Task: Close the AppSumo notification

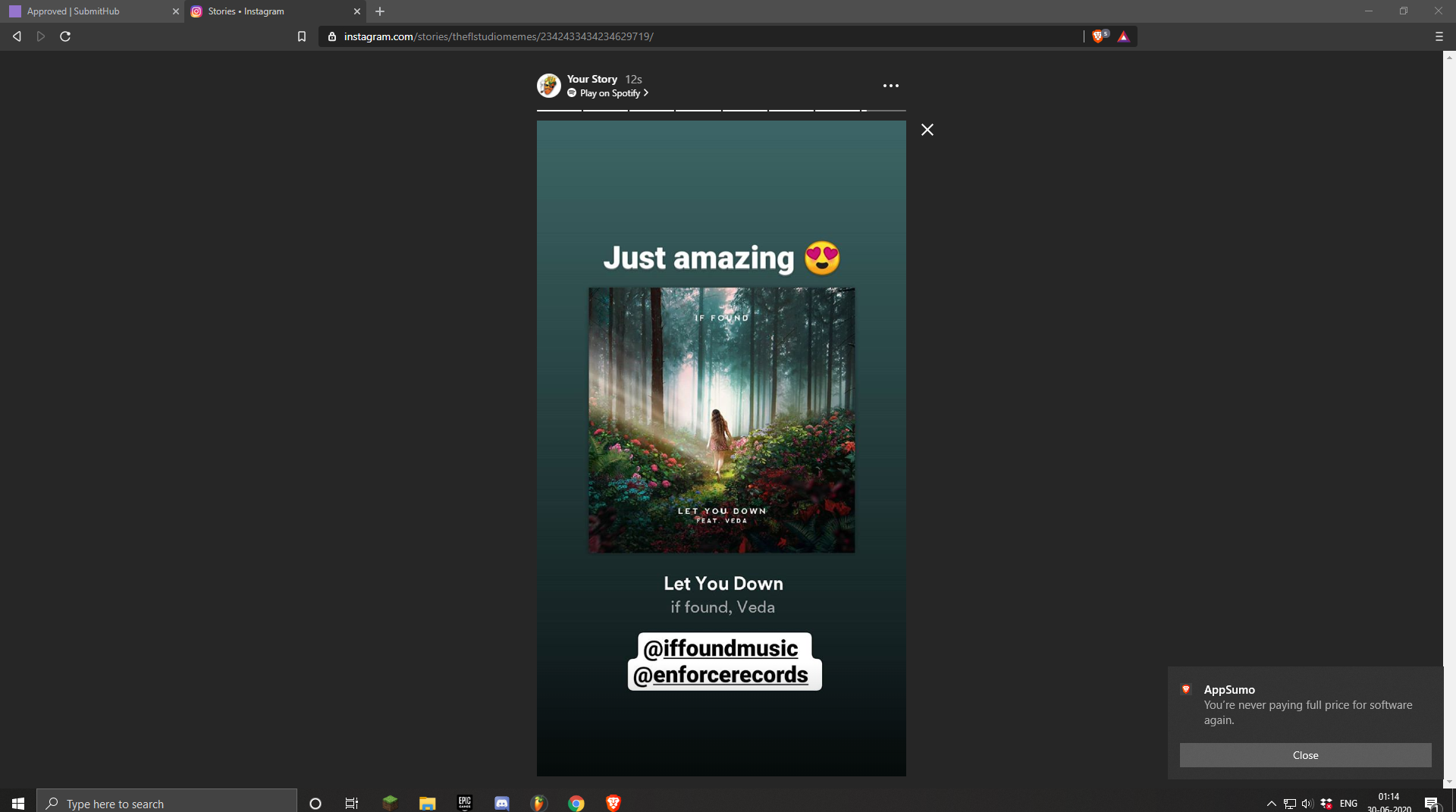Action: point(1305,755)
